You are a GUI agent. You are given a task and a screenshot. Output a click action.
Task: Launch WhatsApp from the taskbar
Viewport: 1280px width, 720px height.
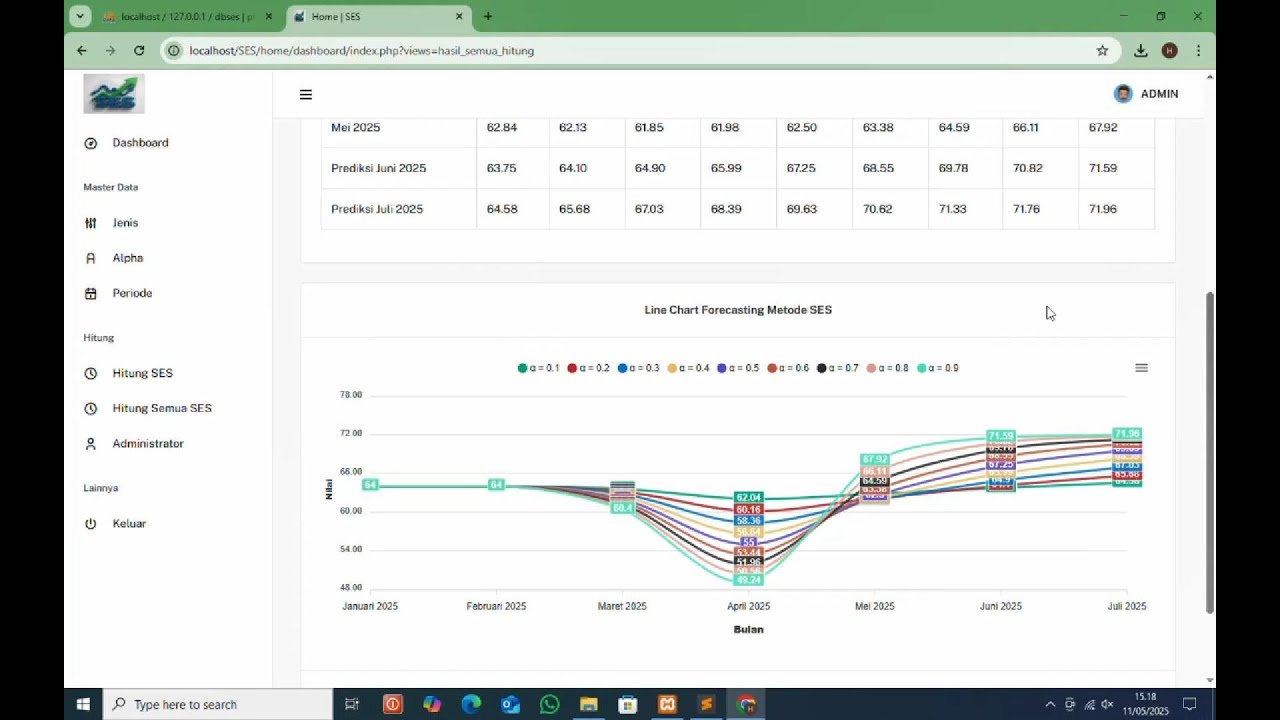[x=549, y=704]
